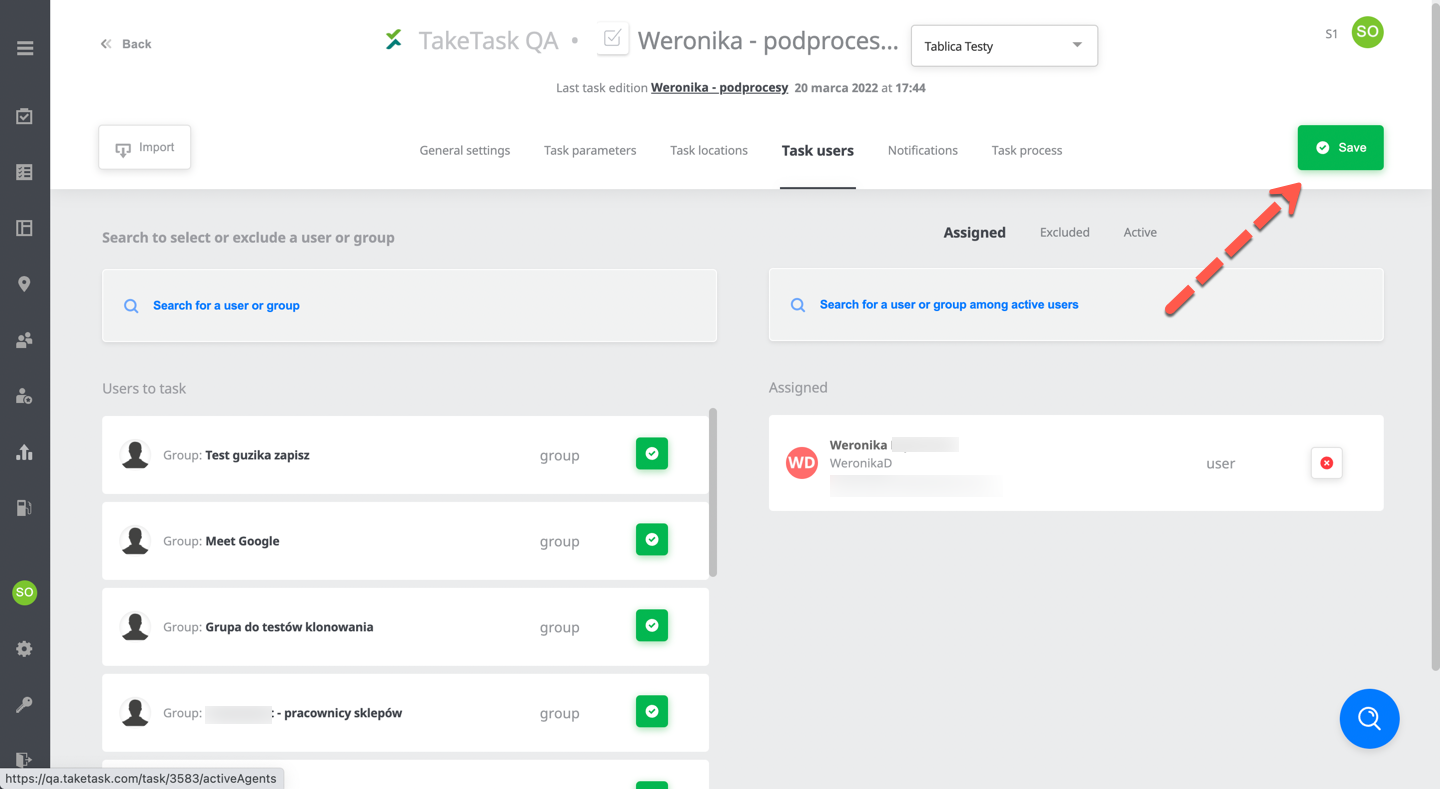Assign group Meet Google with green check
The image size is (1440, 789).
pyautogui.click(x=652, y=540)
